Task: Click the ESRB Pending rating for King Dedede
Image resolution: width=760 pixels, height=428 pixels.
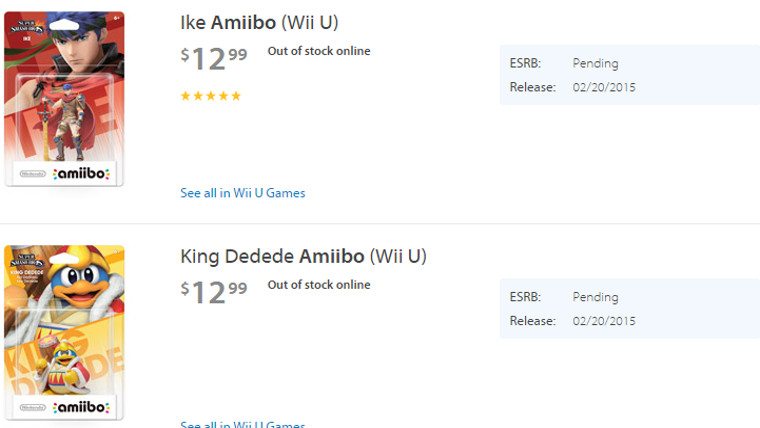Action: (595, 297)
